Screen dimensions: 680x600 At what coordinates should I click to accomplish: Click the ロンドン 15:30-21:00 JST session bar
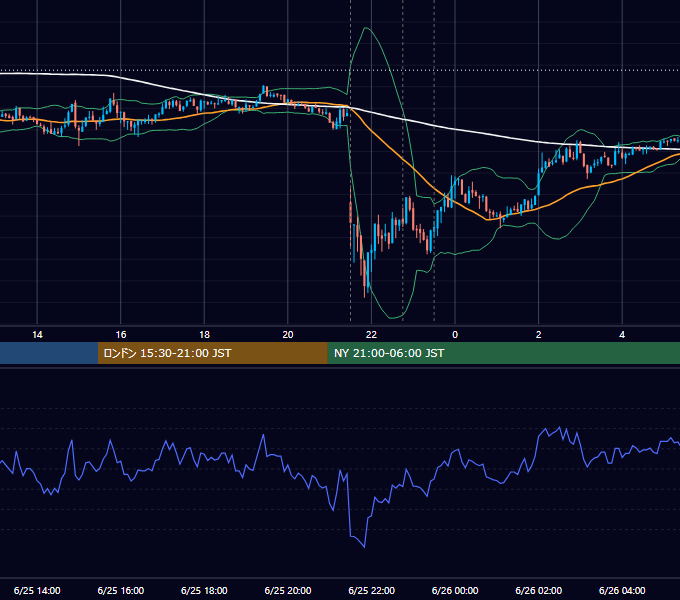click(x=212, y=353)
